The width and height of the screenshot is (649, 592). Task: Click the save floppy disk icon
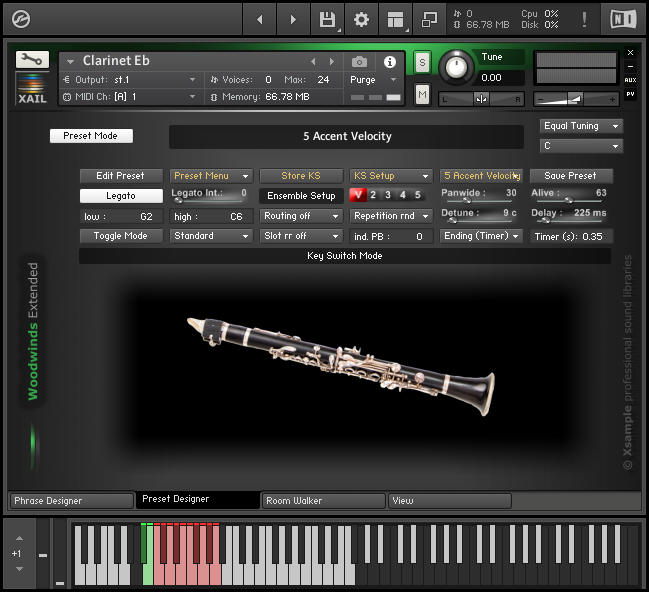pyautogui.click(x=327, y=19)
